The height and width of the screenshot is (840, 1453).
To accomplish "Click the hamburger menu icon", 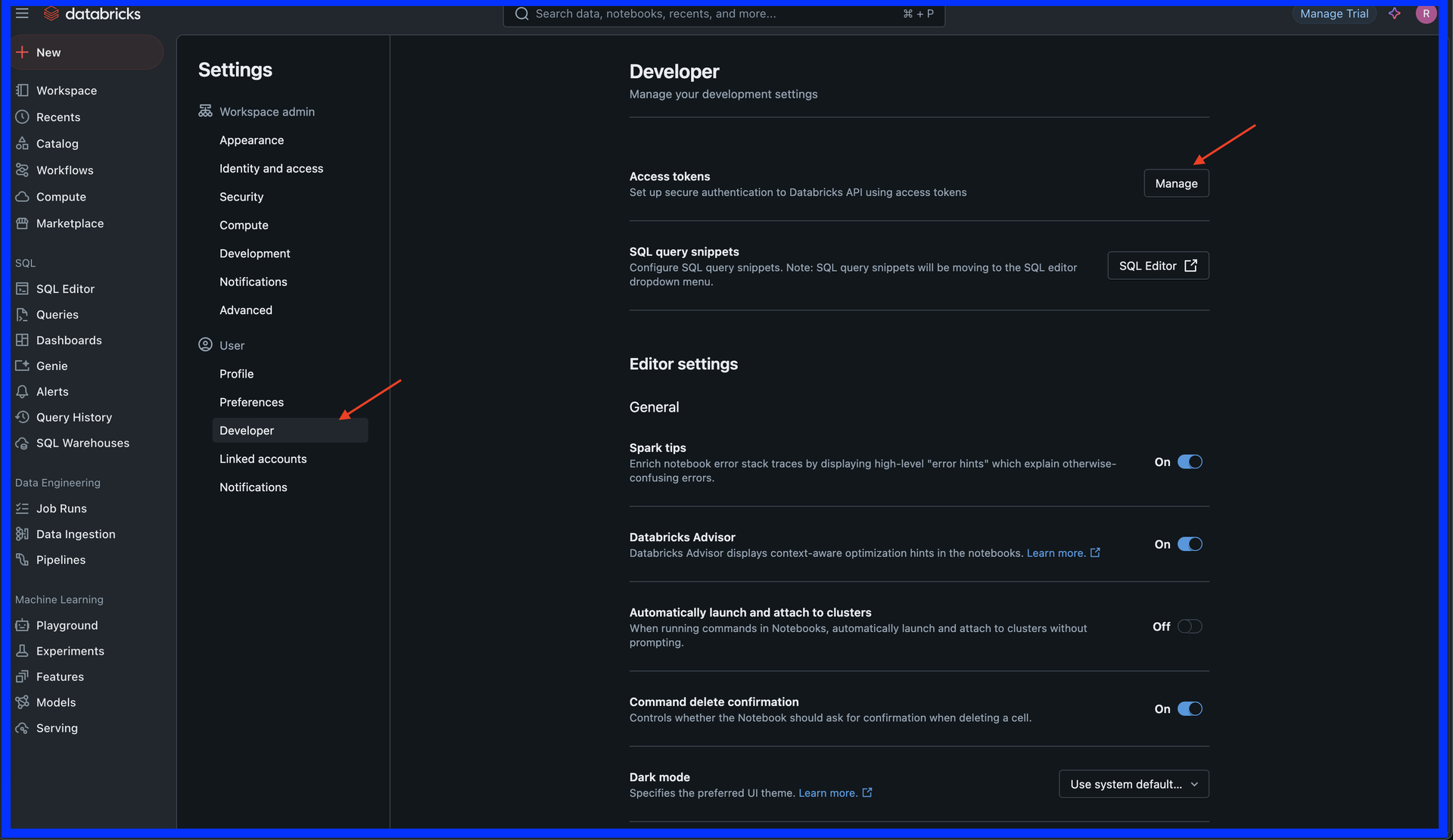I will 22,14.
